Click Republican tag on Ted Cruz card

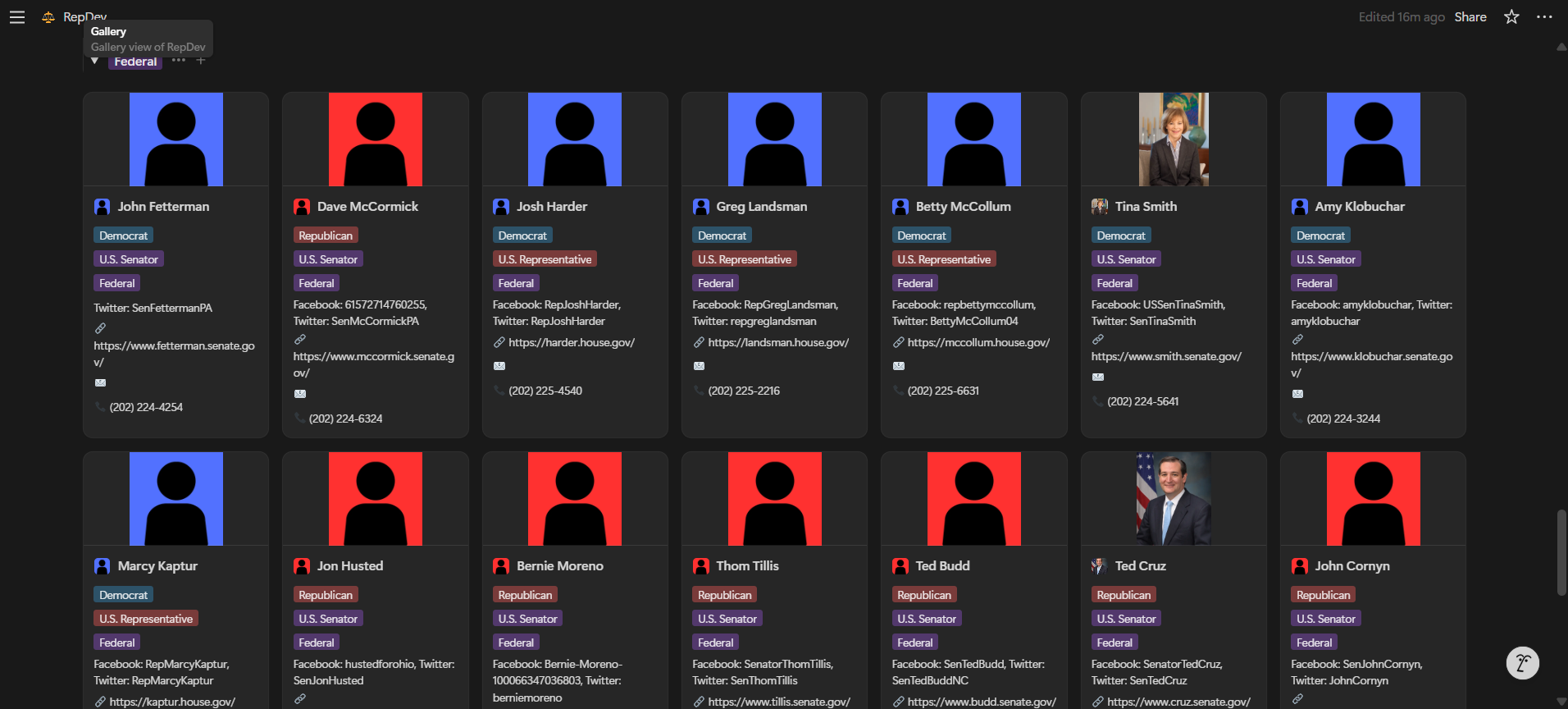pyautogui.click(x=1124, y=595)
